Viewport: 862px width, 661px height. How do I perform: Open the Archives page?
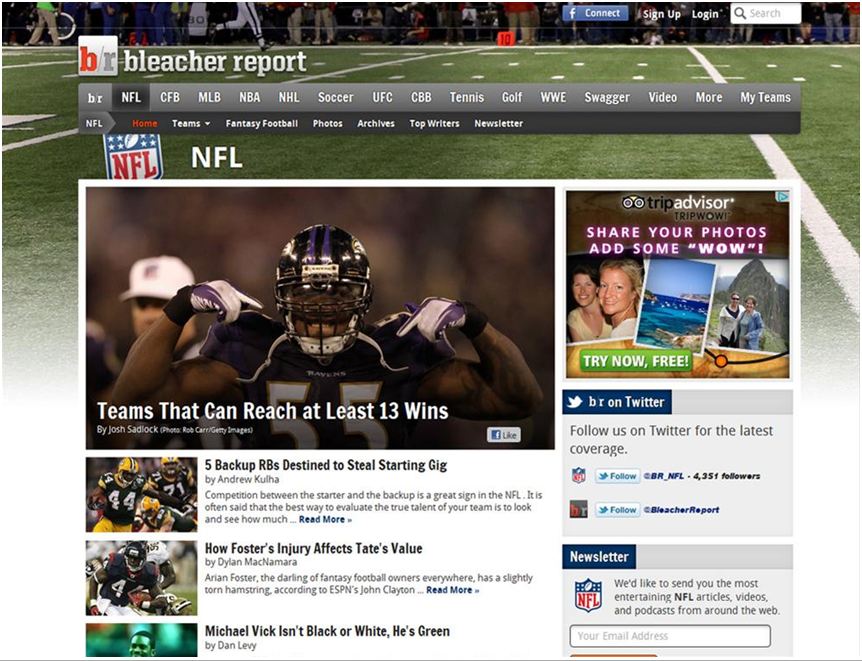(376, 124)
